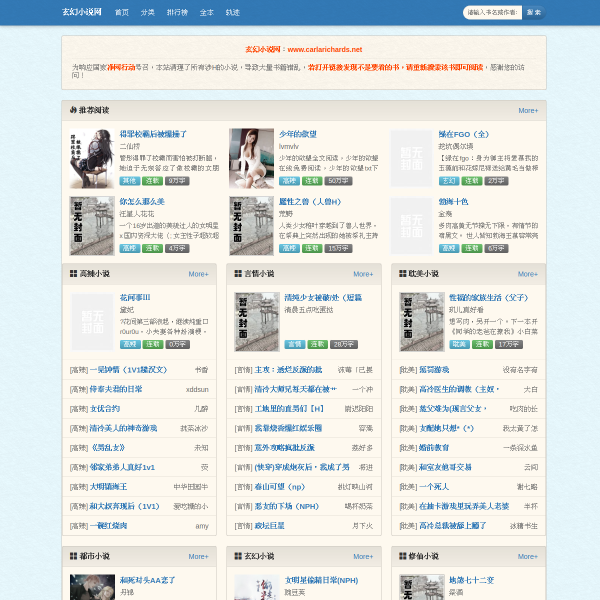Open More+ in the 耽美小说 section
Viewport: 600px width, 600px height.
coord(528,274)
